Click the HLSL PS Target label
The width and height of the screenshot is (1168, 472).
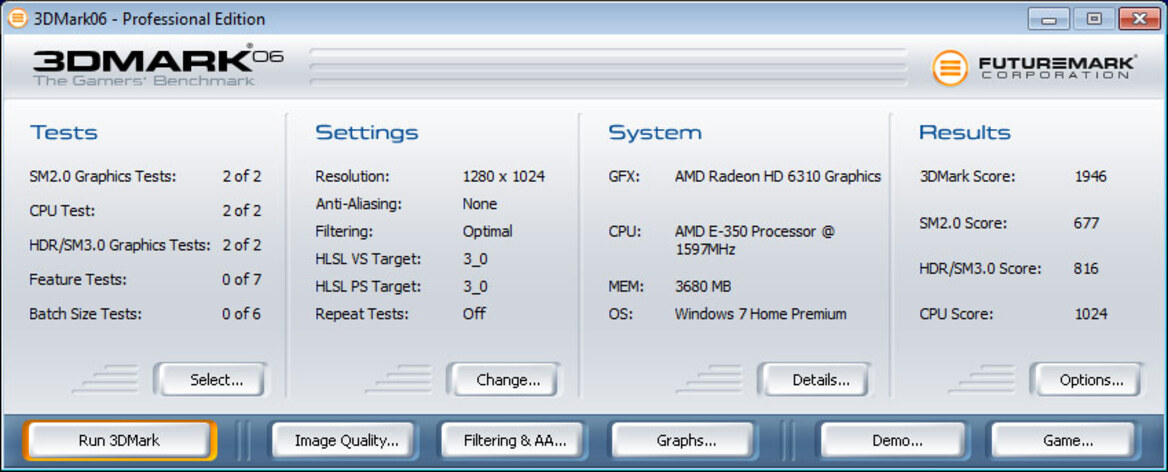(x=368, y=286)
